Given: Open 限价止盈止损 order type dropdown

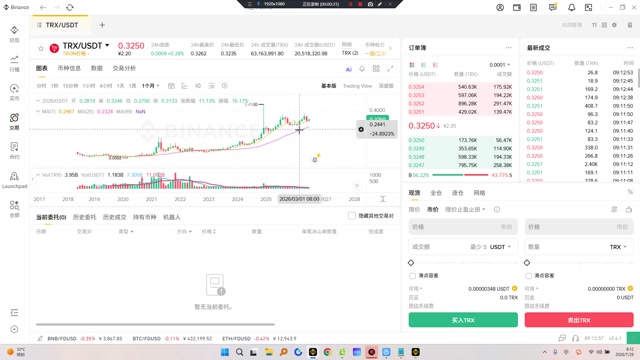Looking at the screenshot, I should (465, 209).
